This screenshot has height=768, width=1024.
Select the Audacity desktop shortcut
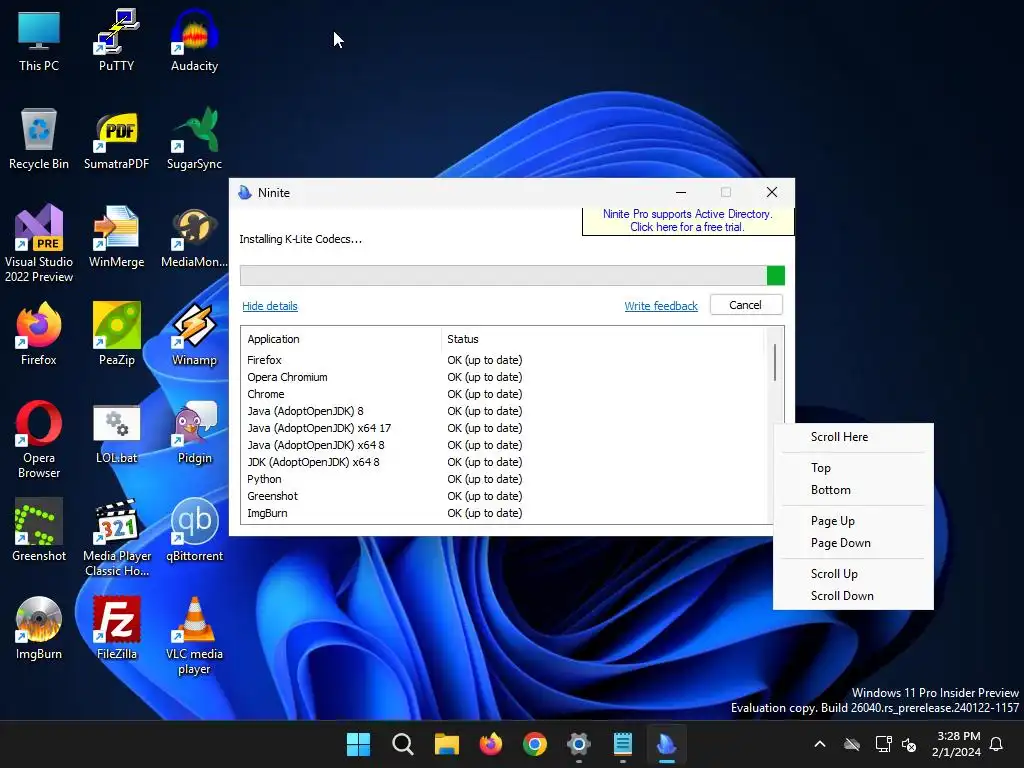click(x=194, y=41)
